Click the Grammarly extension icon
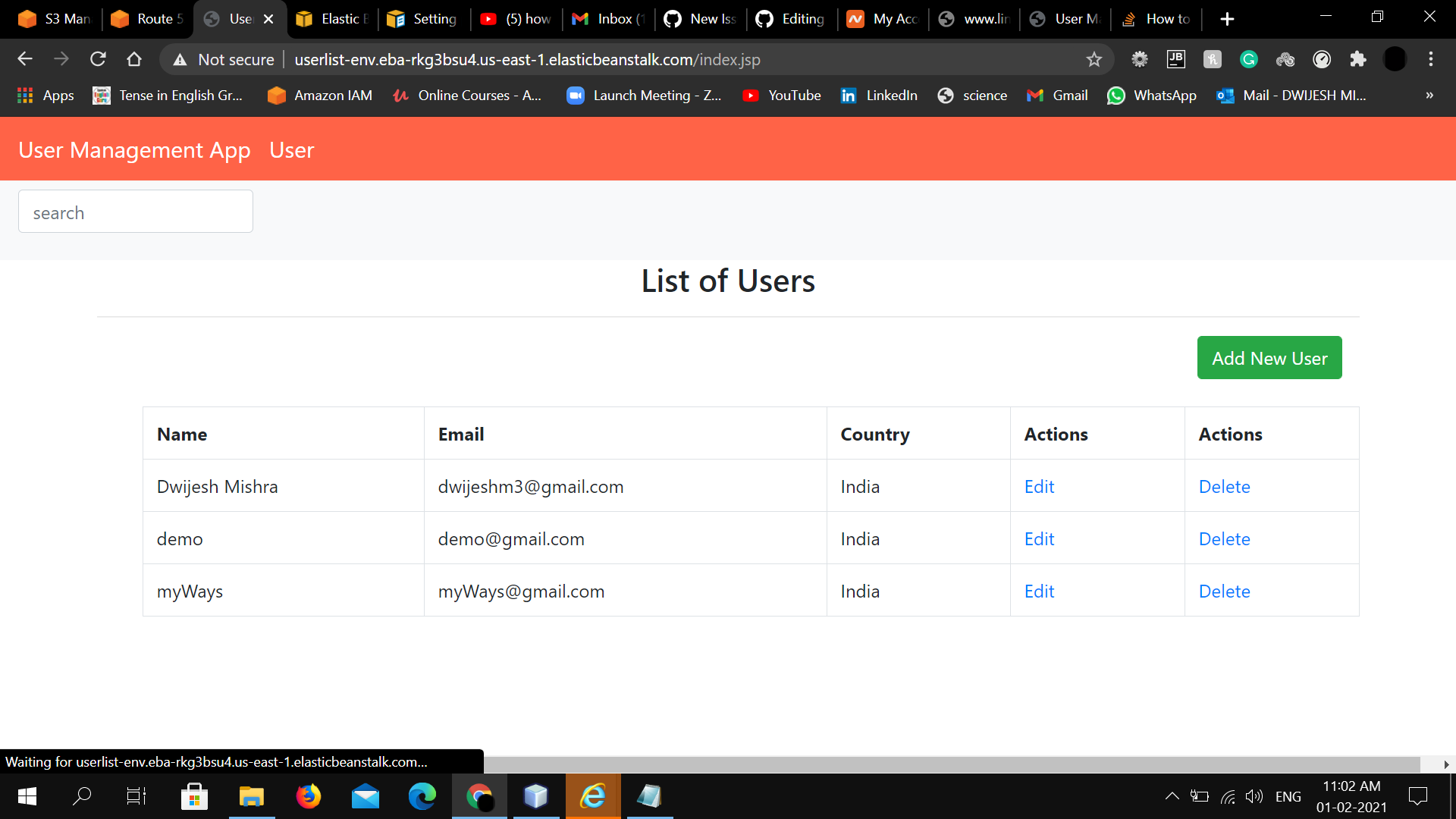 pos(1248,59)
